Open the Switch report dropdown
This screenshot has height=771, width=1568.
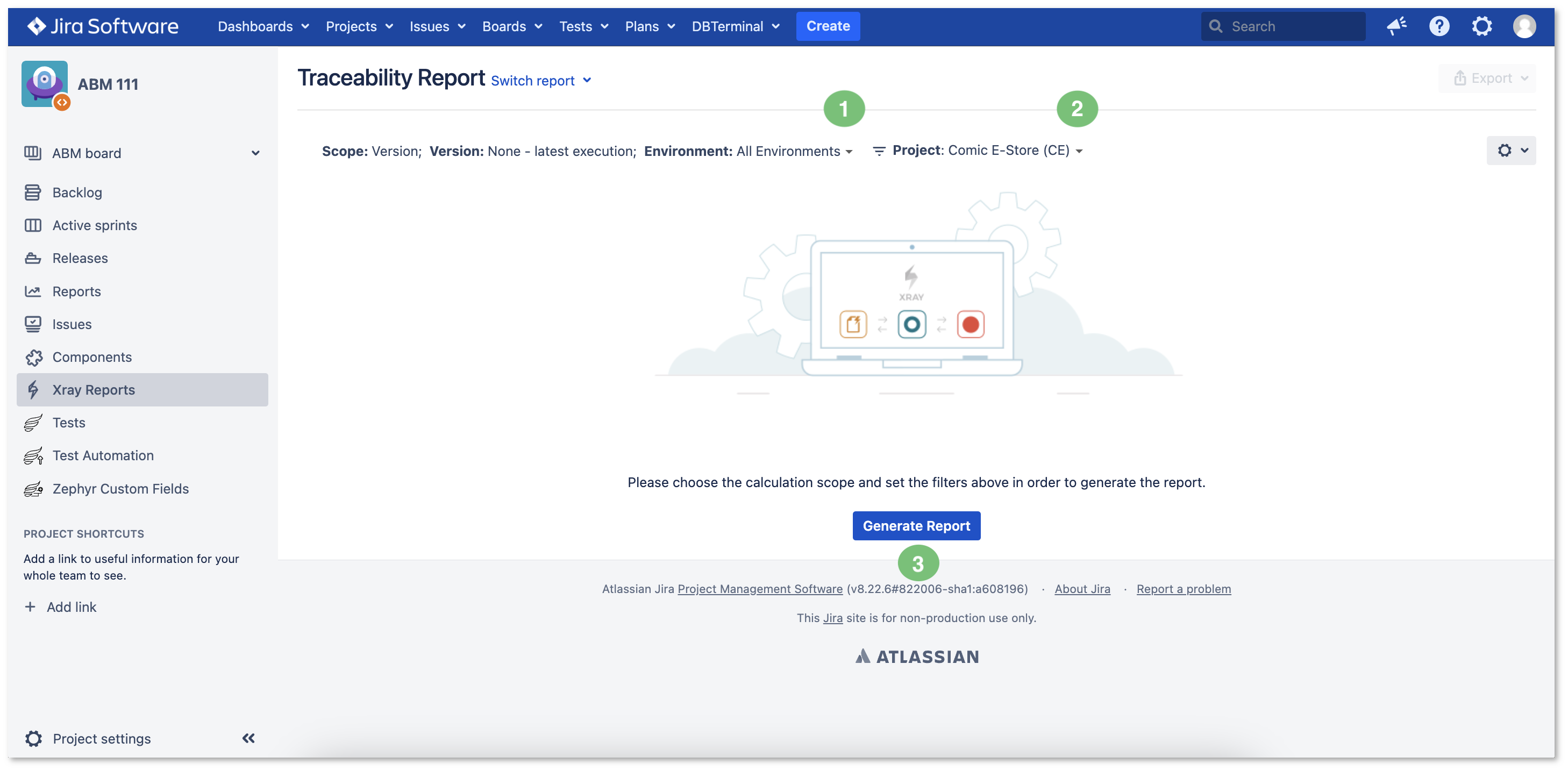click(x=540, y=80)
